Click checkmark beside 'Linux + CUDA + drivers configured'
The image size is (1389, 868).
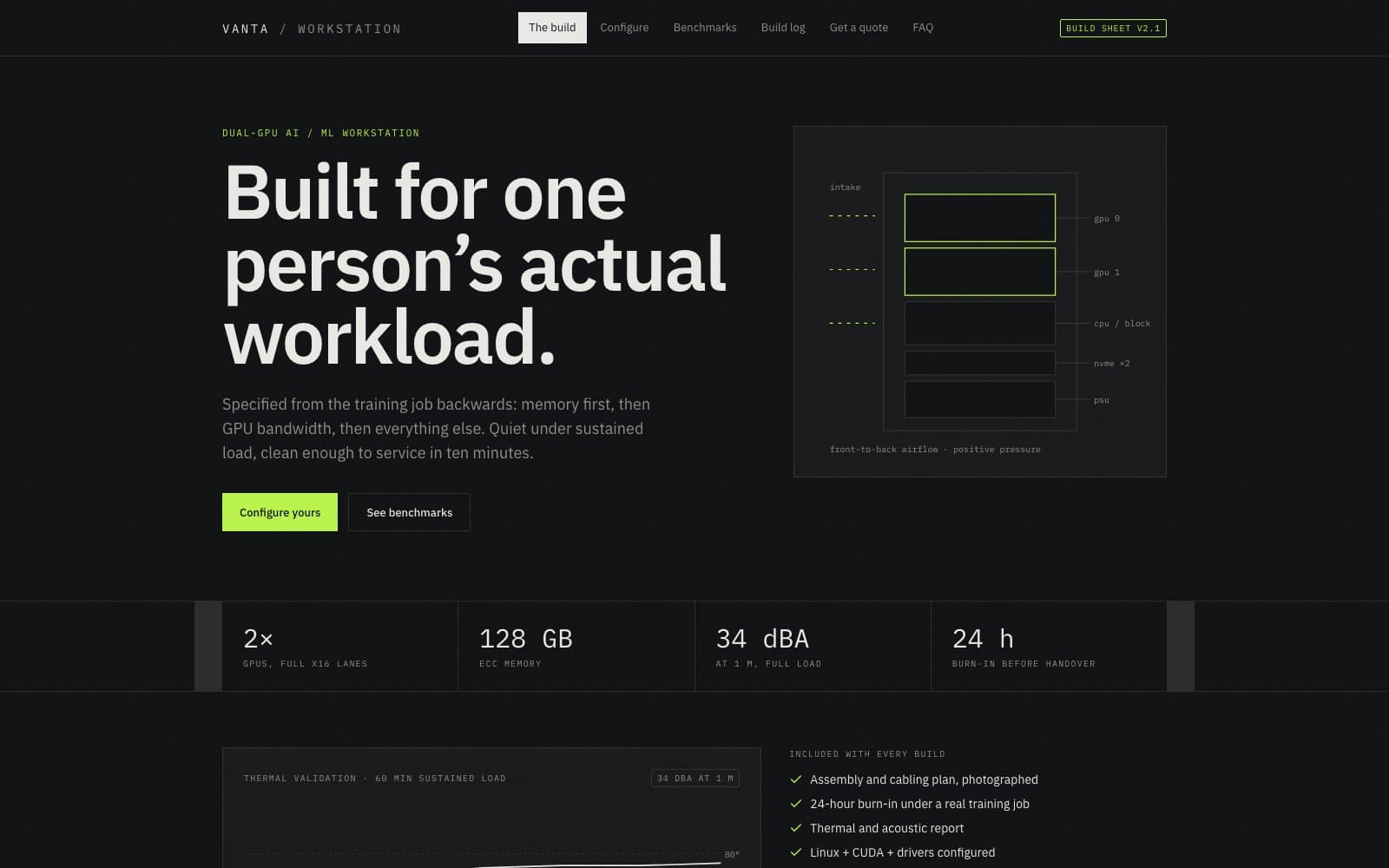[796, 852]
